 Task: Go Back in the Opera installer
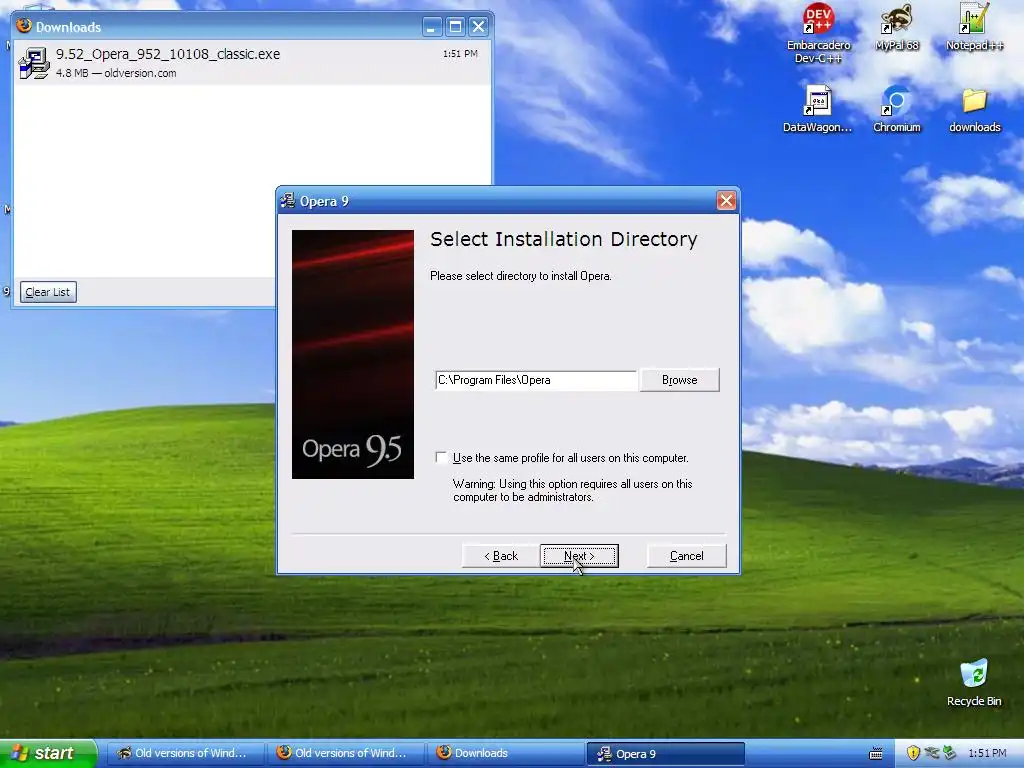pyautogui.click(x=501, y=556)
